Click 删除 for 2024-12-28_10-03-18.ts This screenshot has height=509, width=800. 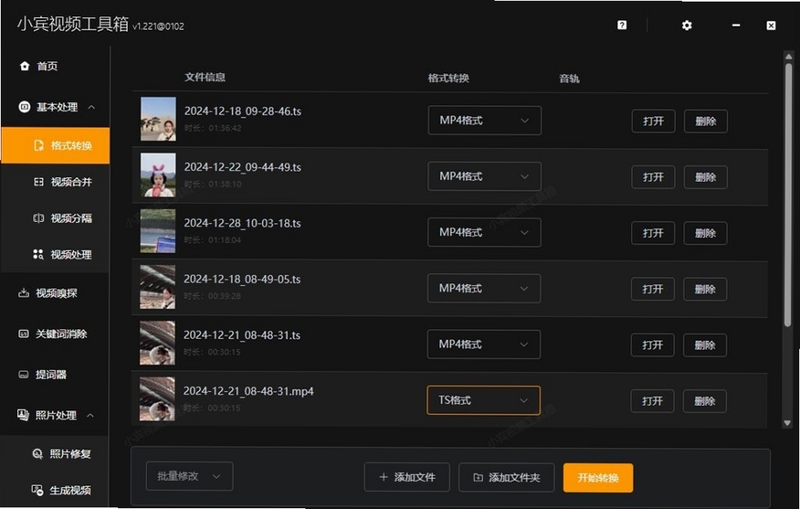[705, 233]
